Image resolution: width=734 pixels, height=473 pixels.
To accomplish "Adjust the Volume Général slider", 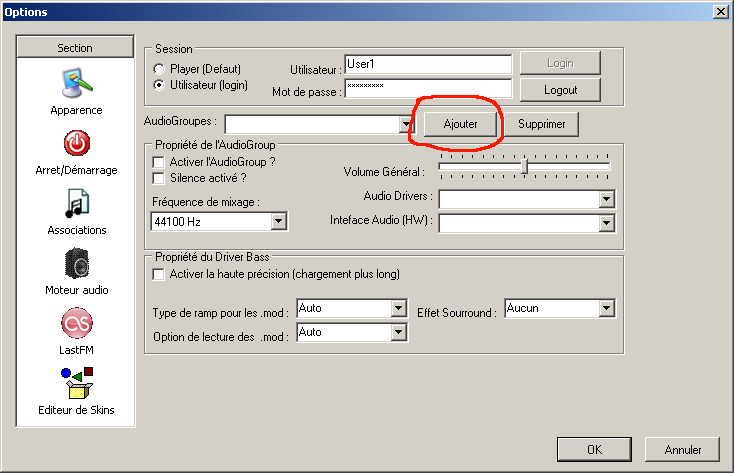I will (525, 167).
